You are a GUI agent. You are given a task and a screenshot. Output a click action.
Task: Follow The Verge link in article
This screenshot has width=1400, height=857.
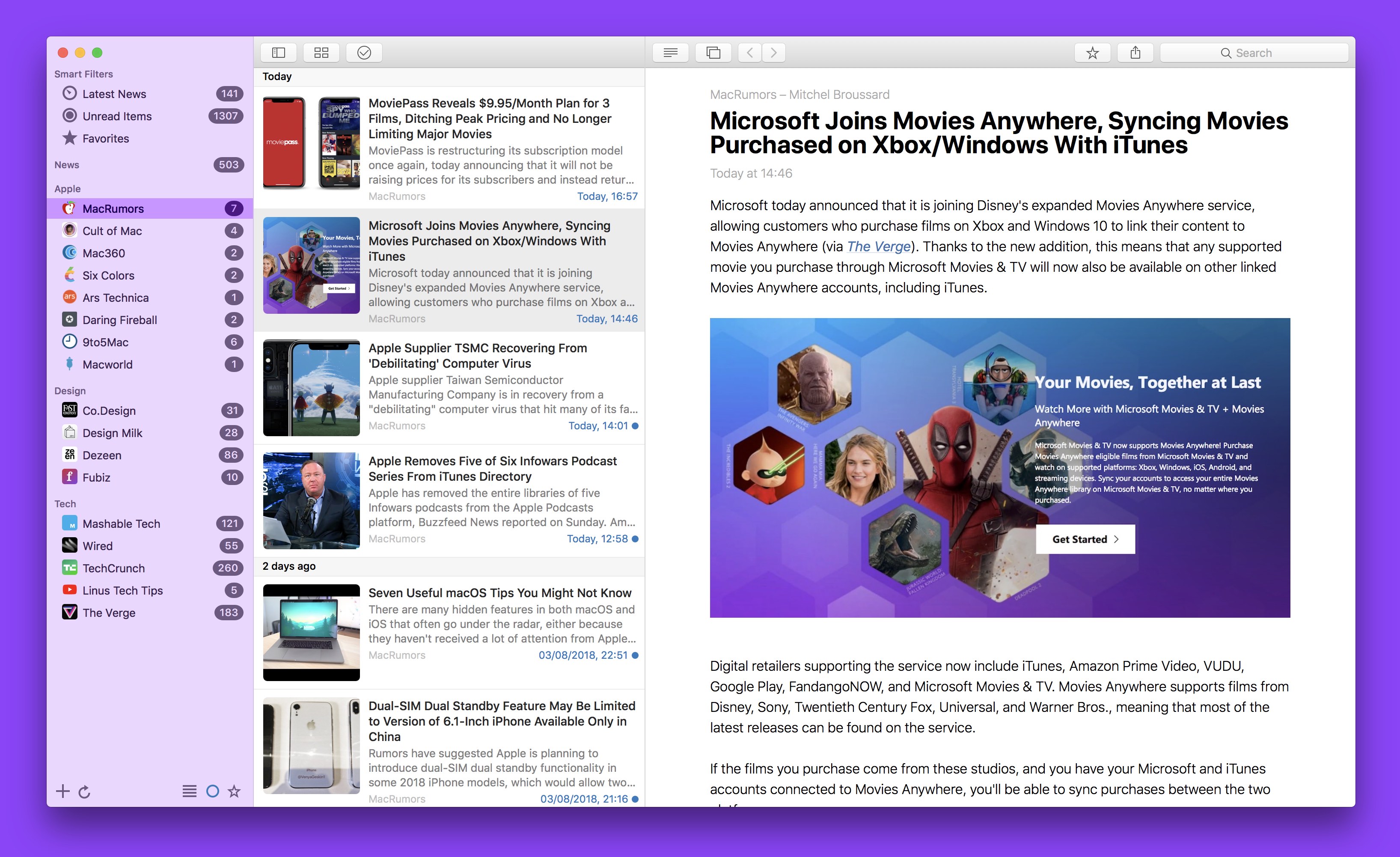878,247
